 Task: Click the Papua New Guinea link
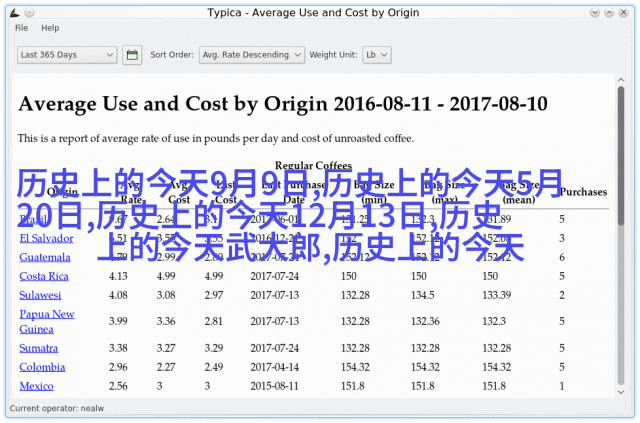click(x=46, y=321)
